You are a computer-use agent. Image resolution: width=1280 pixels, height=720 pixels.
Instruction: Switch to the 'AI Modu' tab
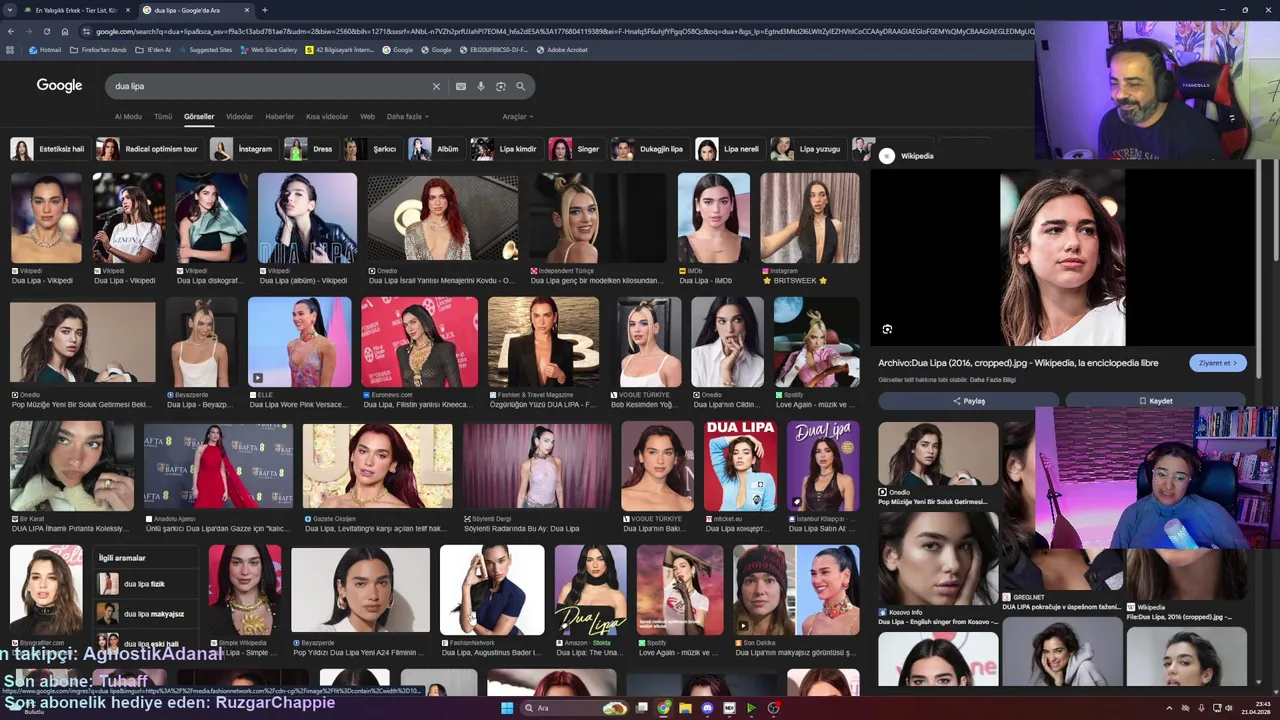[x=128, y=117]
